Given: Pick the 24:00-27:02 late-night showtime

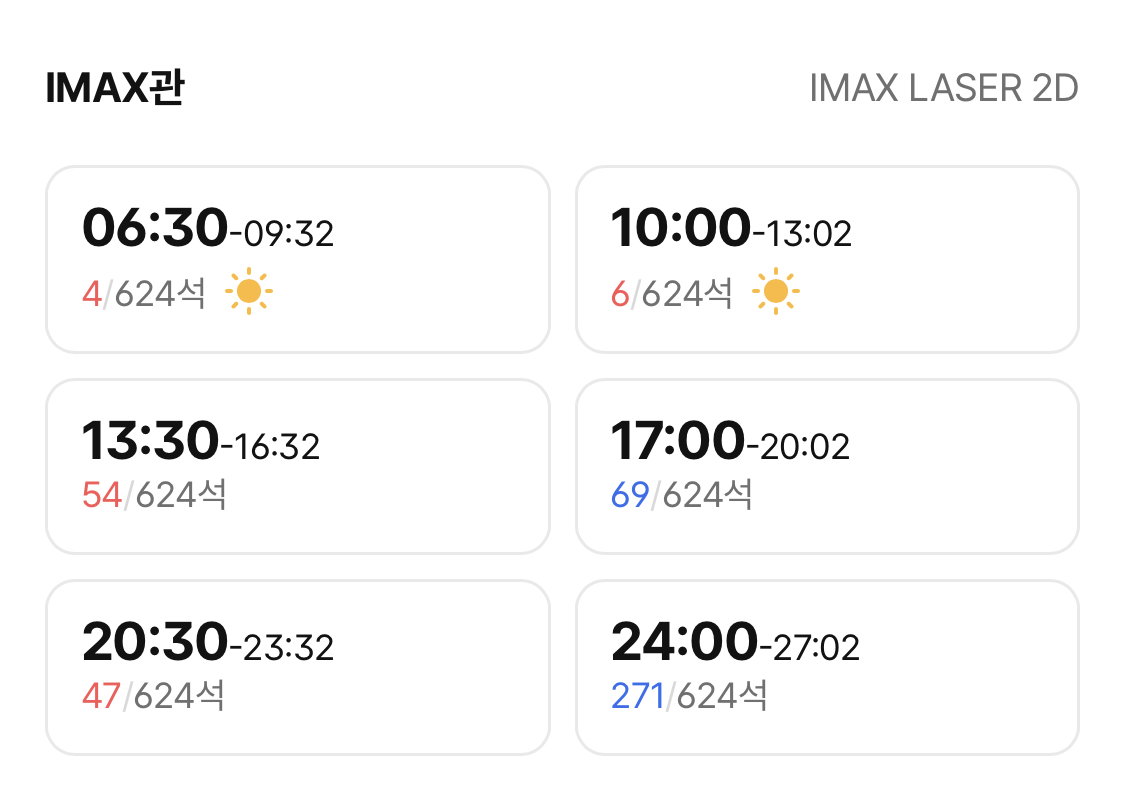Looking at the screenshot, I should click(827, 668).
